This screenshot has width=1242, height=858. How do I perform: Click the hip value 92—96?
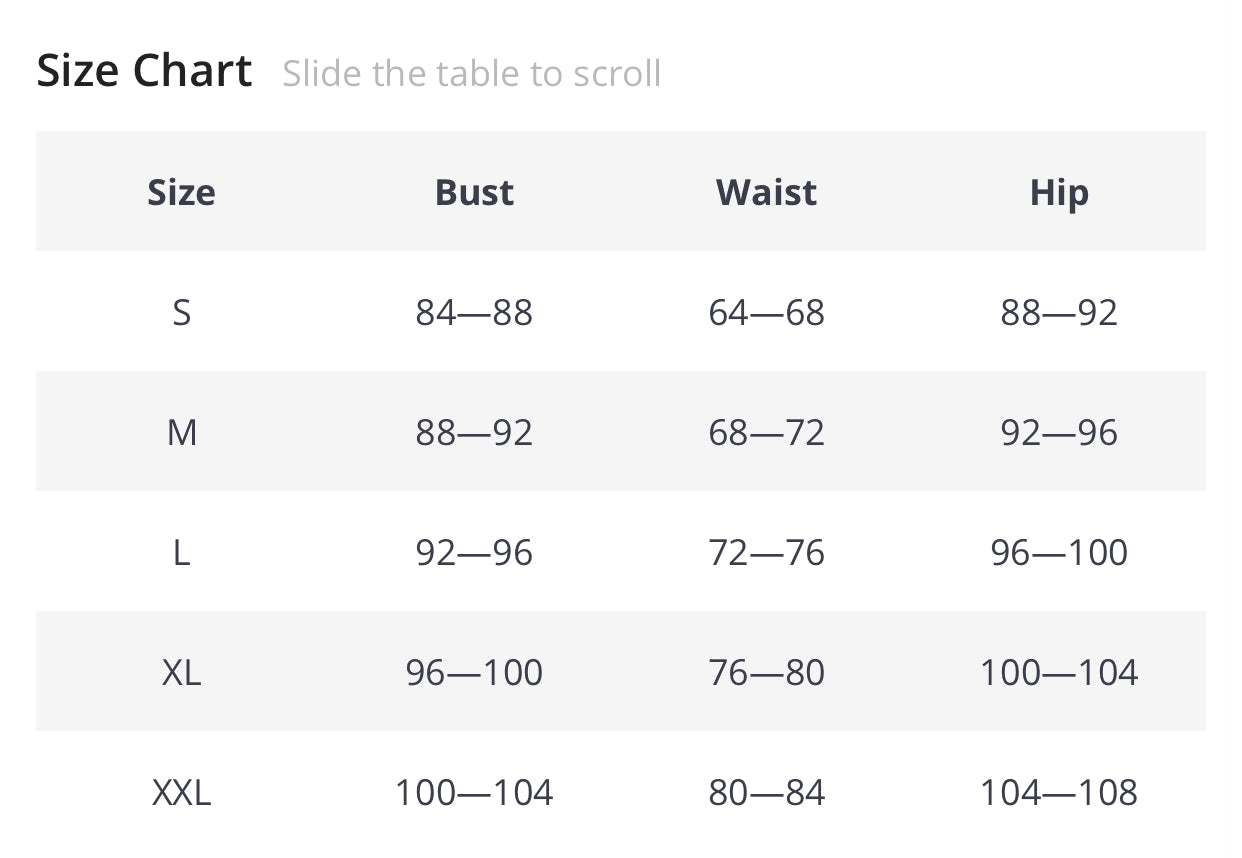(x=1059, y=433)
